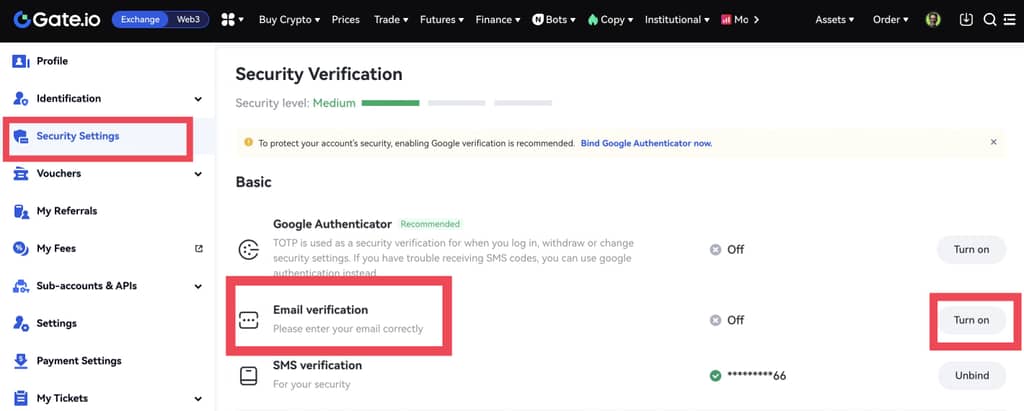
Task: Open the hamburger list menu icon
Action: coord(1010,19)
